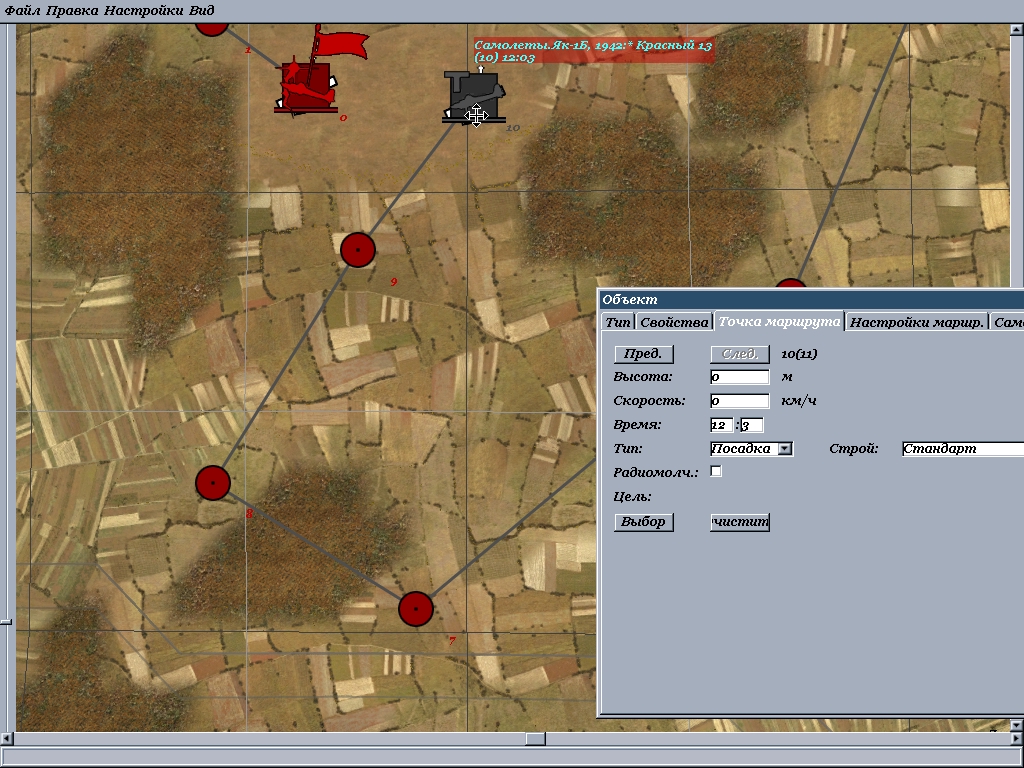This screenshot has width=1024, height=768.
Task: Open the Правка menu
Action: tap(72, 10)
